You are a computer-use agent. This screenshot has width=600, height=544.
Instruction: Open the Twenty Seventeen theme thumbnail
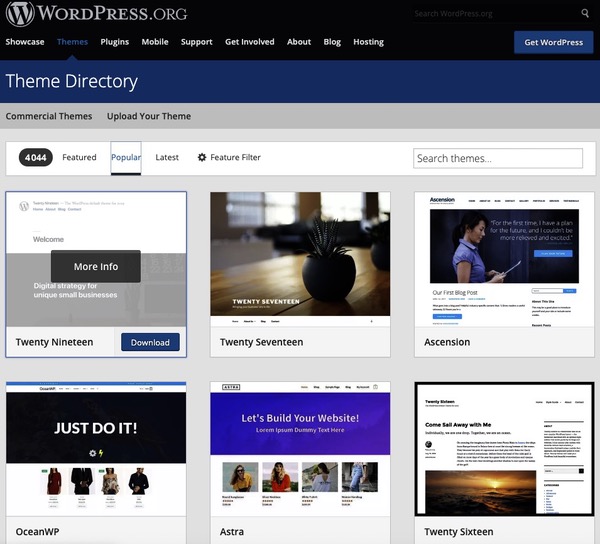pyautogui.click(x=300, y=259)
